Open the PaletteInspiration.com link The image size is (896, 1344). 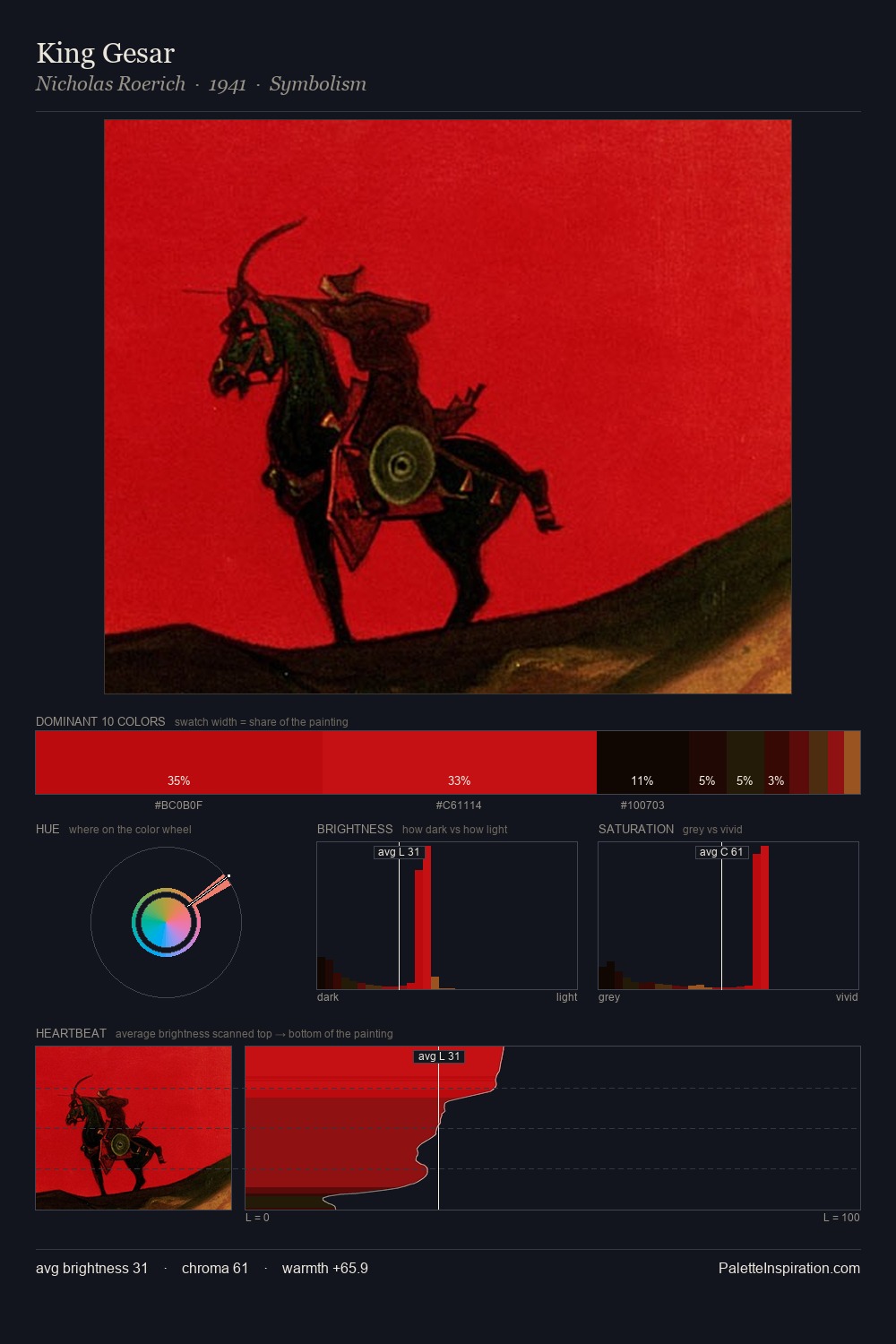[x=789, y=1268]
